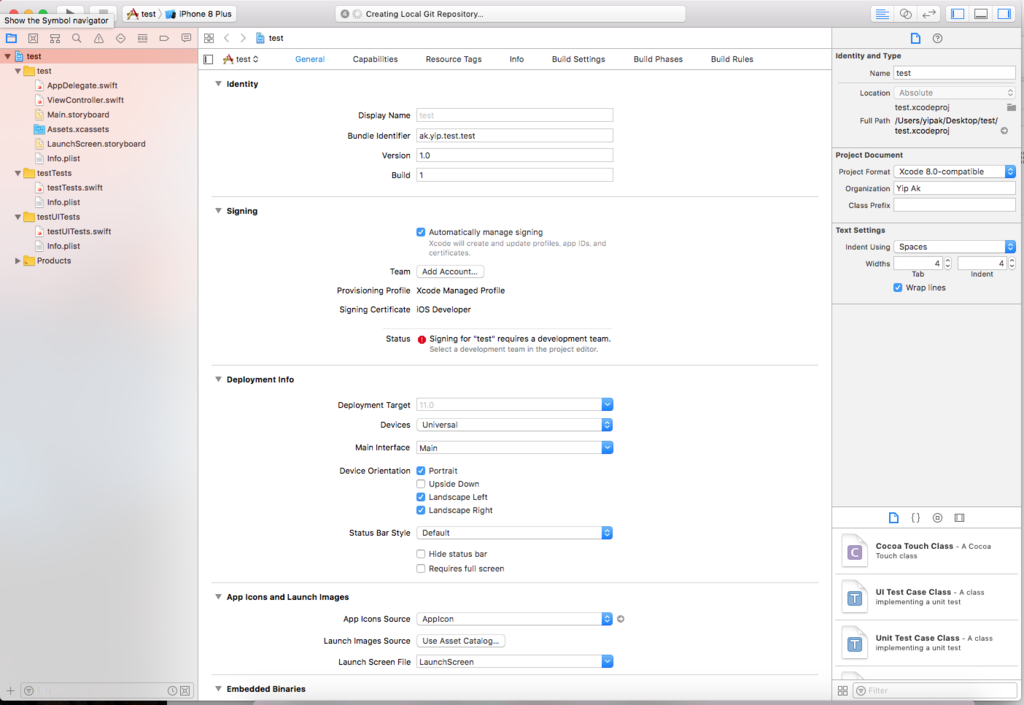This screenshot has width=1024, height=705.
Task: Show the Object library
Action: [938, 518]
